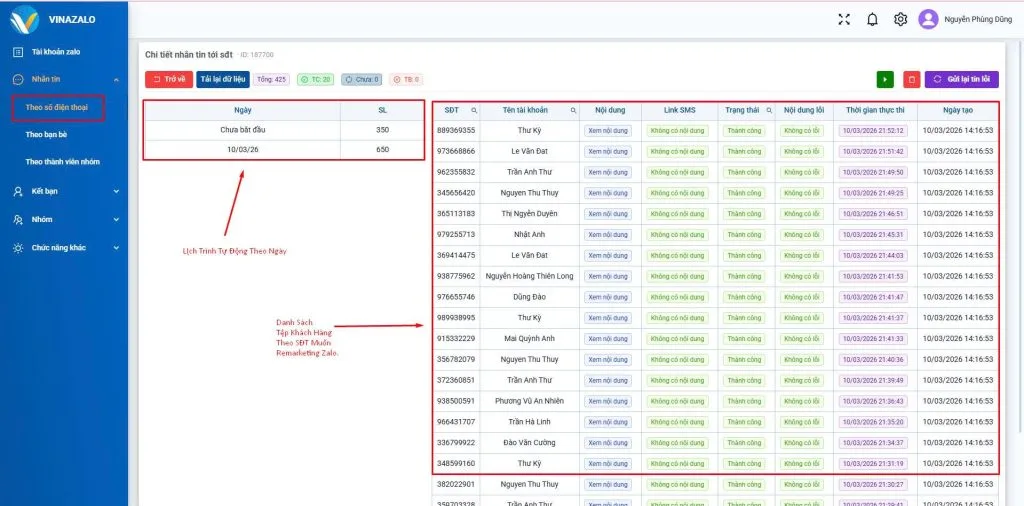This screenshot has width=1024, height=506.
Task: Click the fullscreen toggle icon in header
Action: (x=844, y=19)
